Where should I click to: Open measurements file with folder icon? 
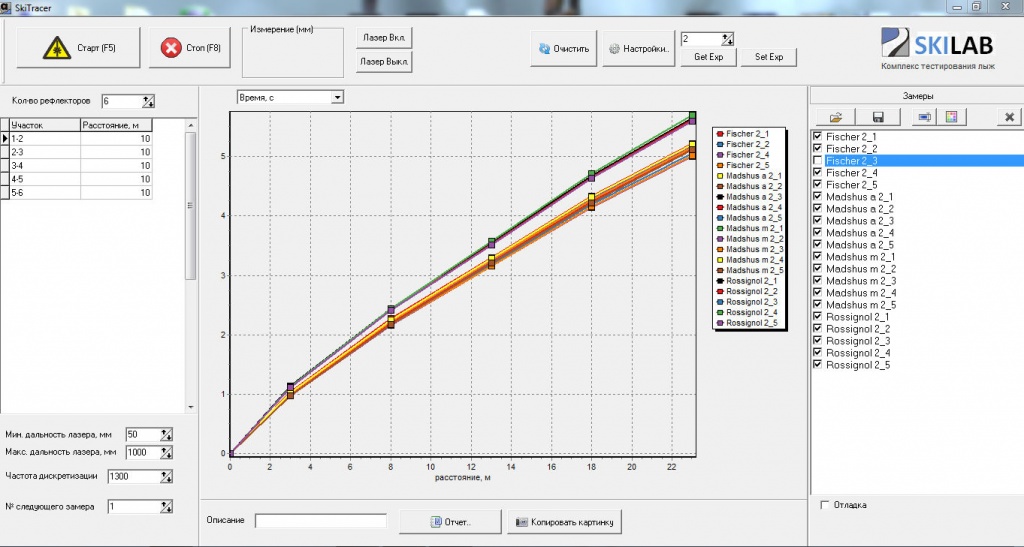click(836, 117)
